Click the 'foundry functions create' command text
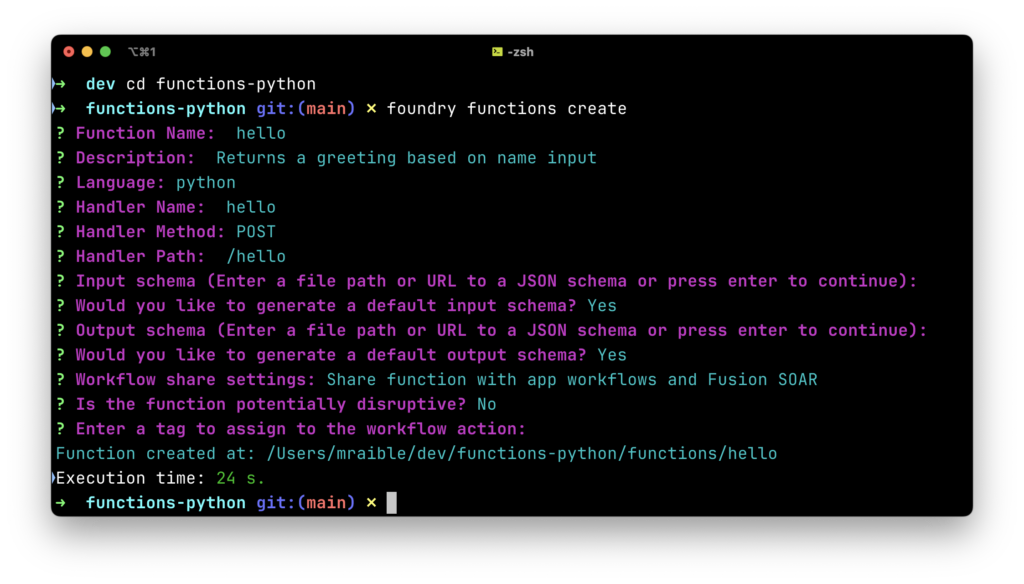1024x584 pixels. [x=506, y=109]
